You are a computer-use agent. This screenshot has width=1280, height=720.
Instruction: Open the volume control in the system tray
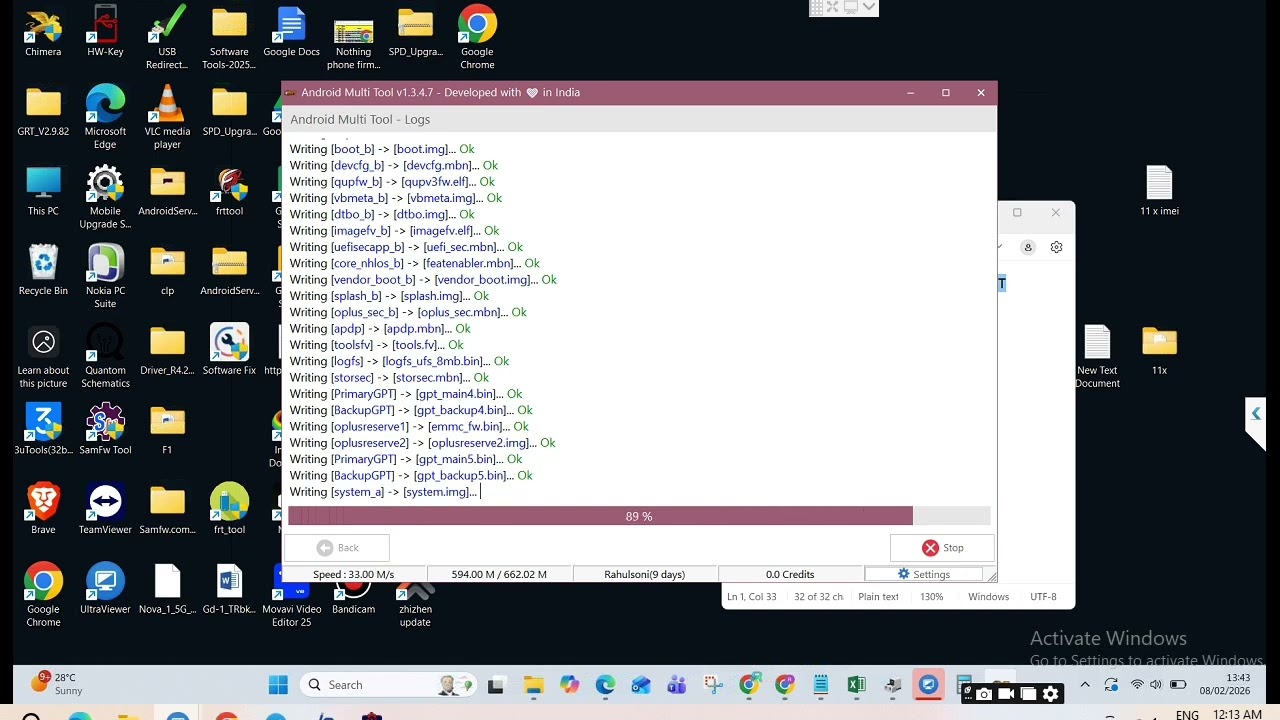tap(1156, 685)
